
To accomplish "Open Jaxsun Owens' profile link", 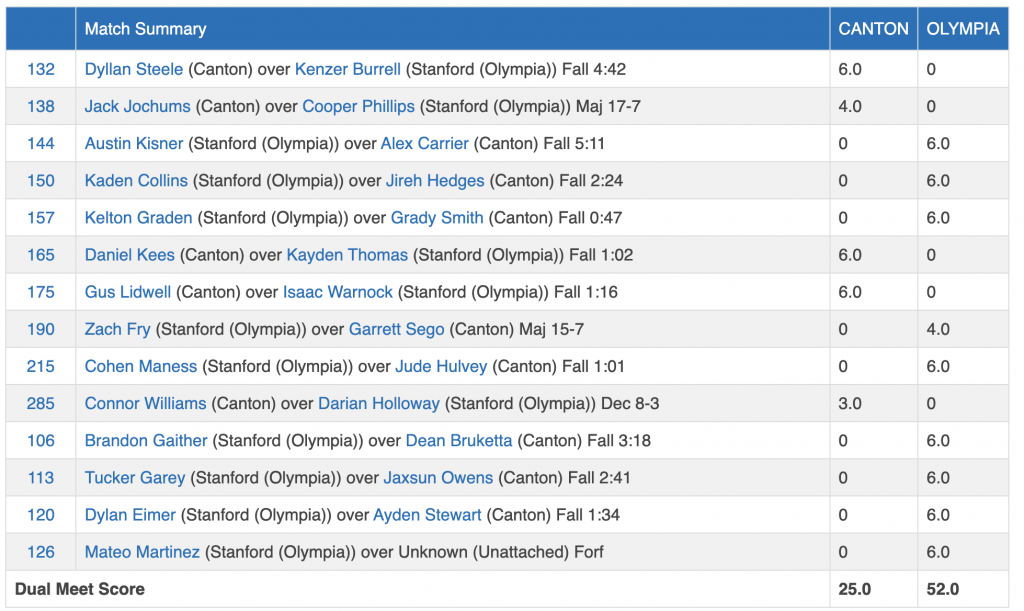I will [438, 477].
